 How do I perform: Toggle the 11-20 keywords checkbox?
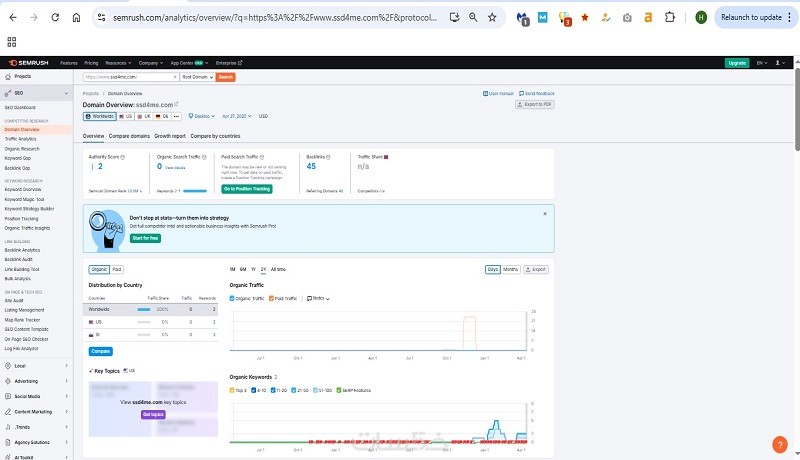(x=273, y=390)
